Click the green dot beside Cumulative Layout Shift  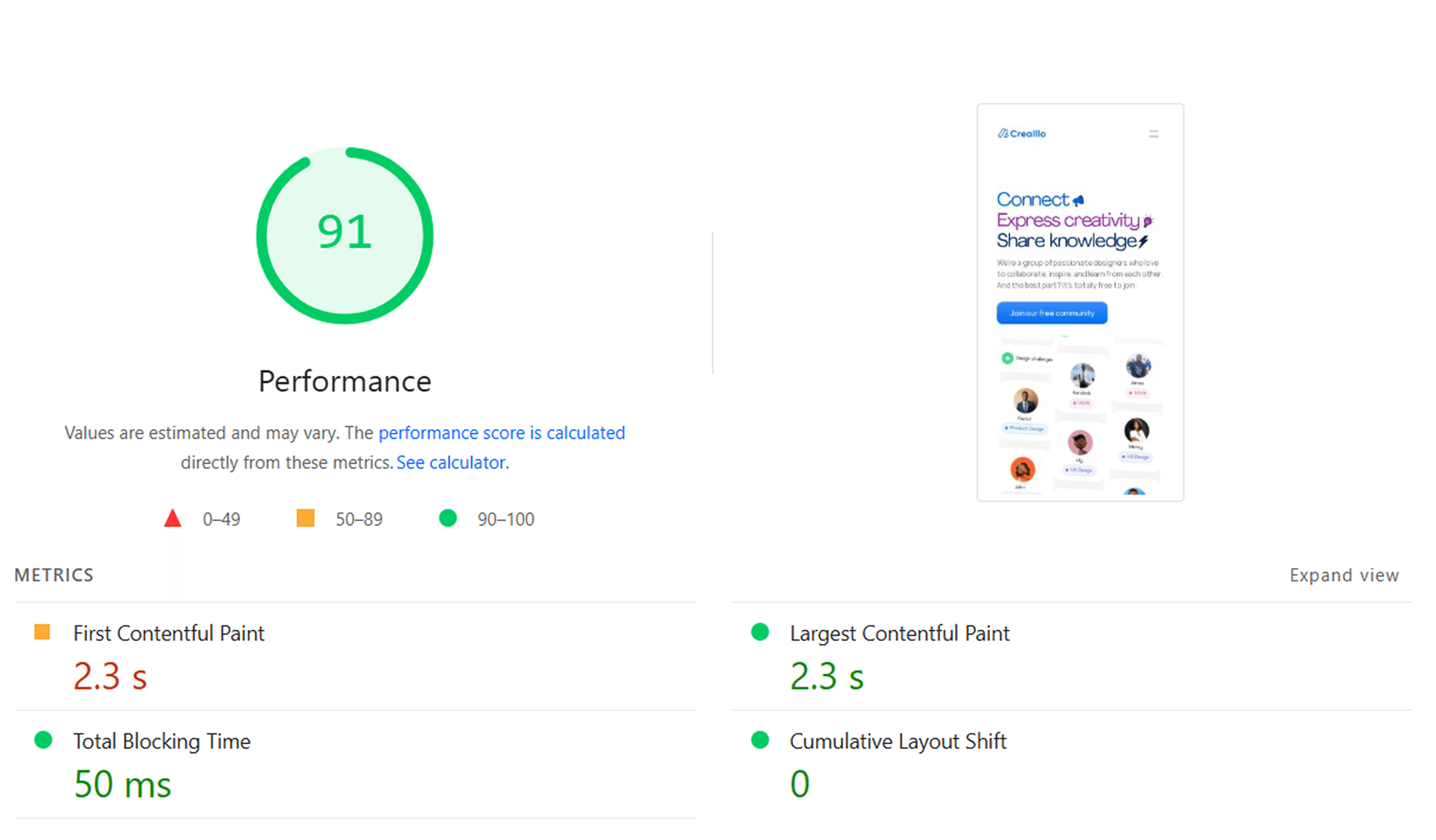click(x=760, y=740)
